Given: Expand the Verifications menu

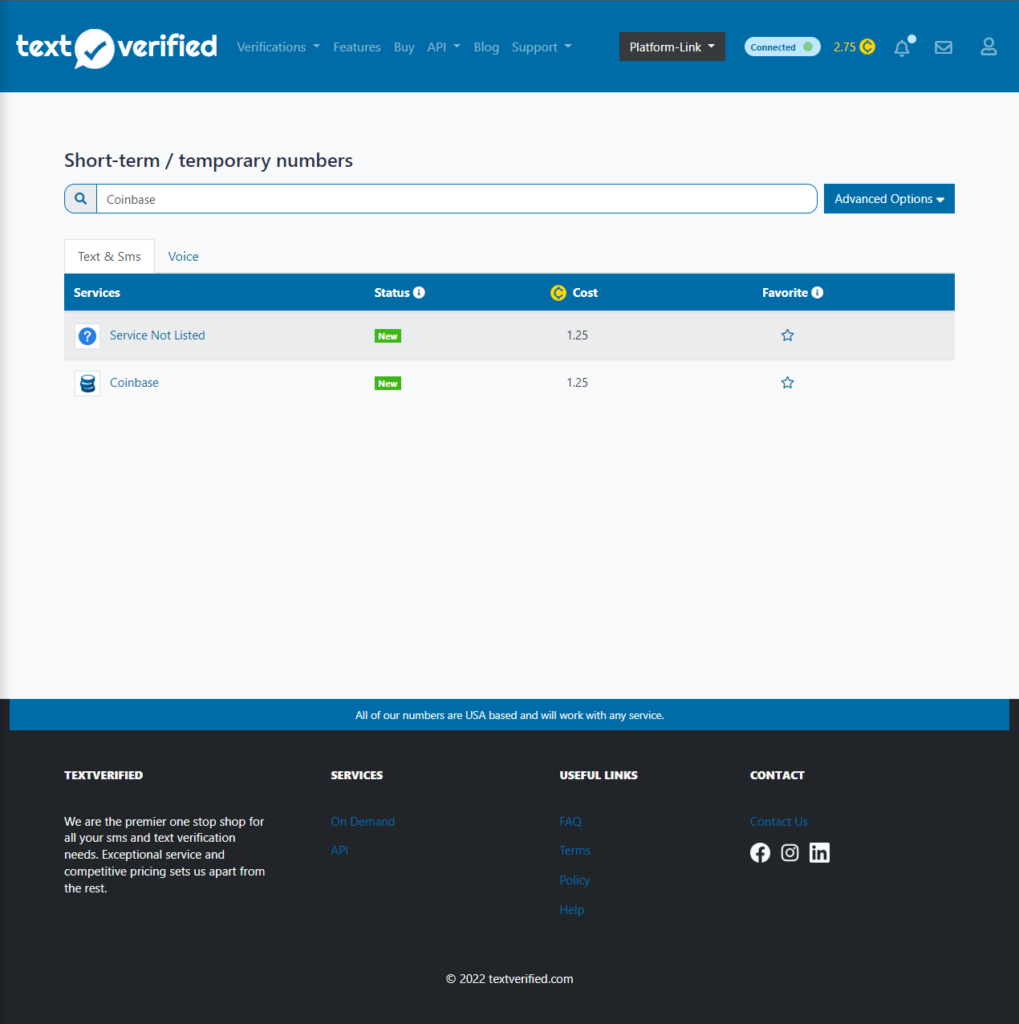Looking at the screenshot, I should point(278,47).
